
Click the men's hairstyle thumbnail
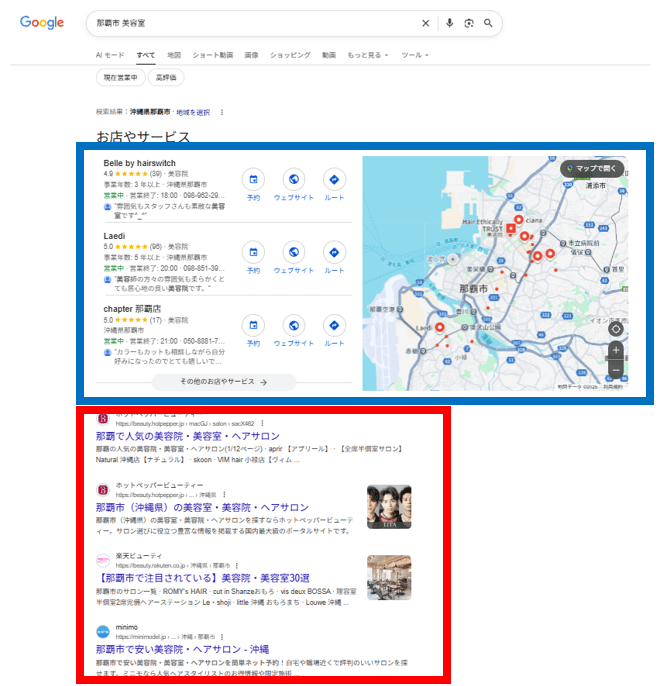(x=389, y=507)
